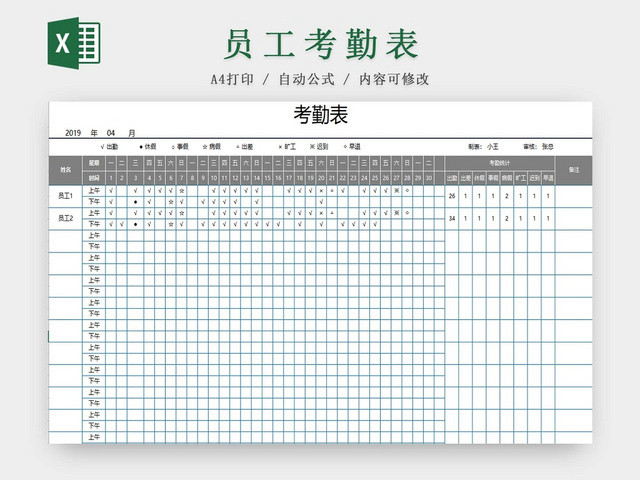The height and width of the screenshot is (480, 640).
Task: Click the attendance total cell showing 34
Action: point(452,217)
